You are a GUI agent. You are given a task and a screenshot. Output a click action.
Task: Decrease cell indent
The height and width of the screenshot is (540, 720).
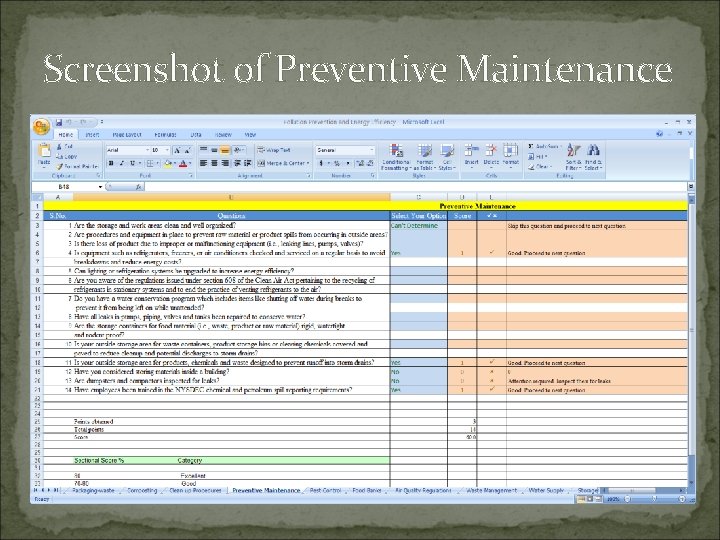237,163
